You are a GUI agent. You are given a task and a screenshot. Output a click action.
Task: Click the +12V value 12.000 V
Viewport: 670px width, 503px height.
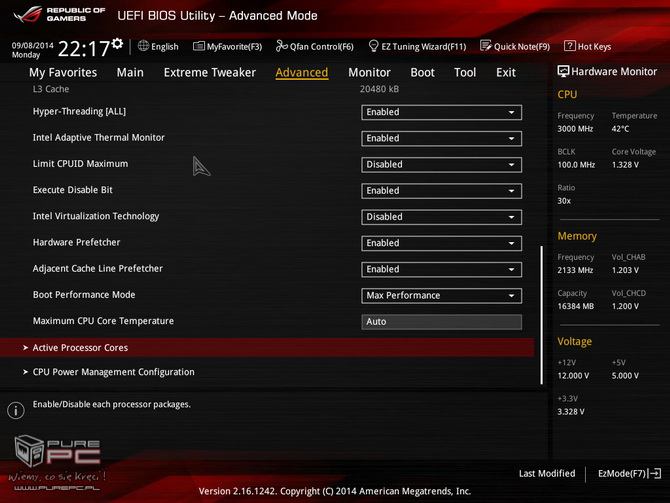pyautogui.click(x=573, y=376)
